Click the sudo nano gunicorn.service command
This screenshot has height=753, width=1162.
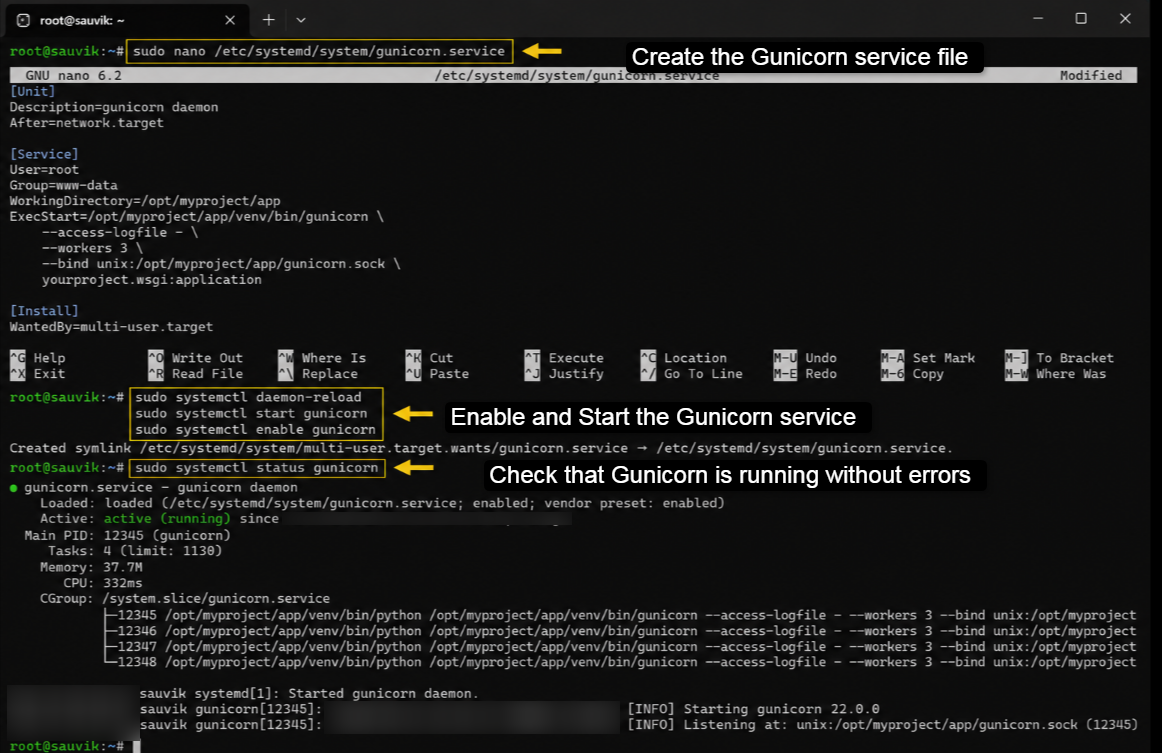(x=319, y=51)
